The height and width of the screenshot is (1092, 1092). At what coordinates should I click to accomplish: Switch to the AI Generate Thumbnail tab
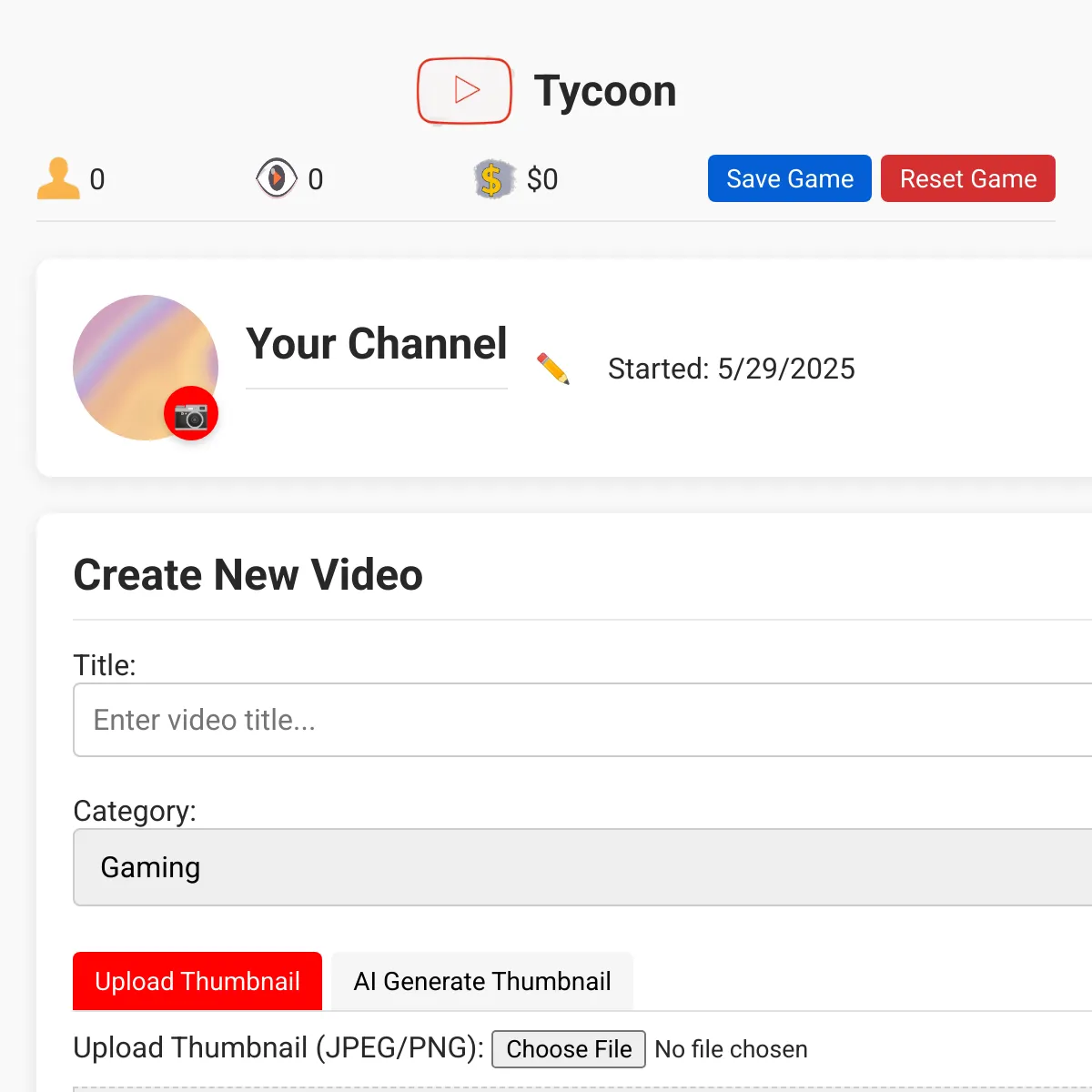(482, 981)
